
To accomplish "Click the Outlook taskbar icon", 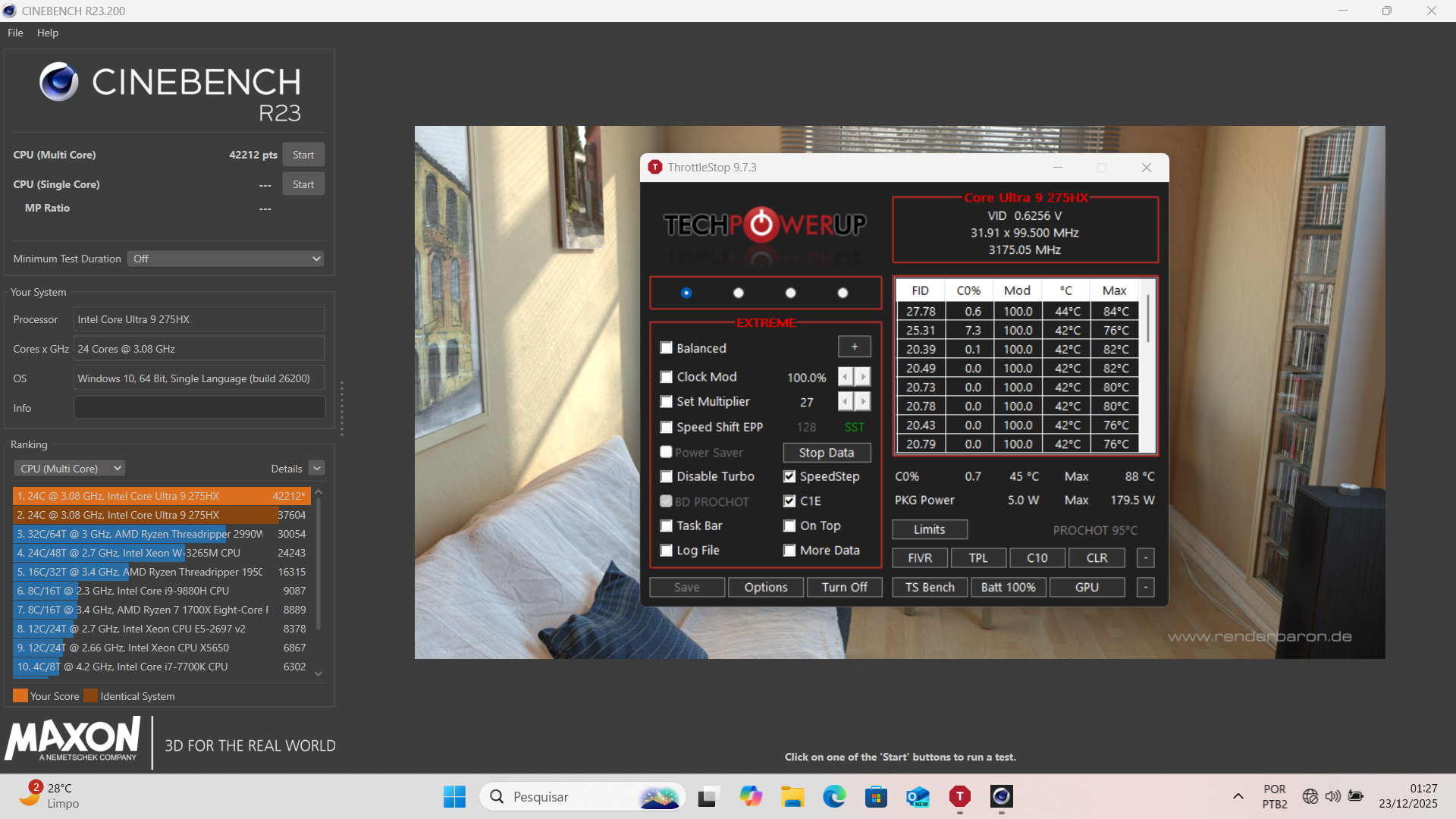I will [918, 796].
